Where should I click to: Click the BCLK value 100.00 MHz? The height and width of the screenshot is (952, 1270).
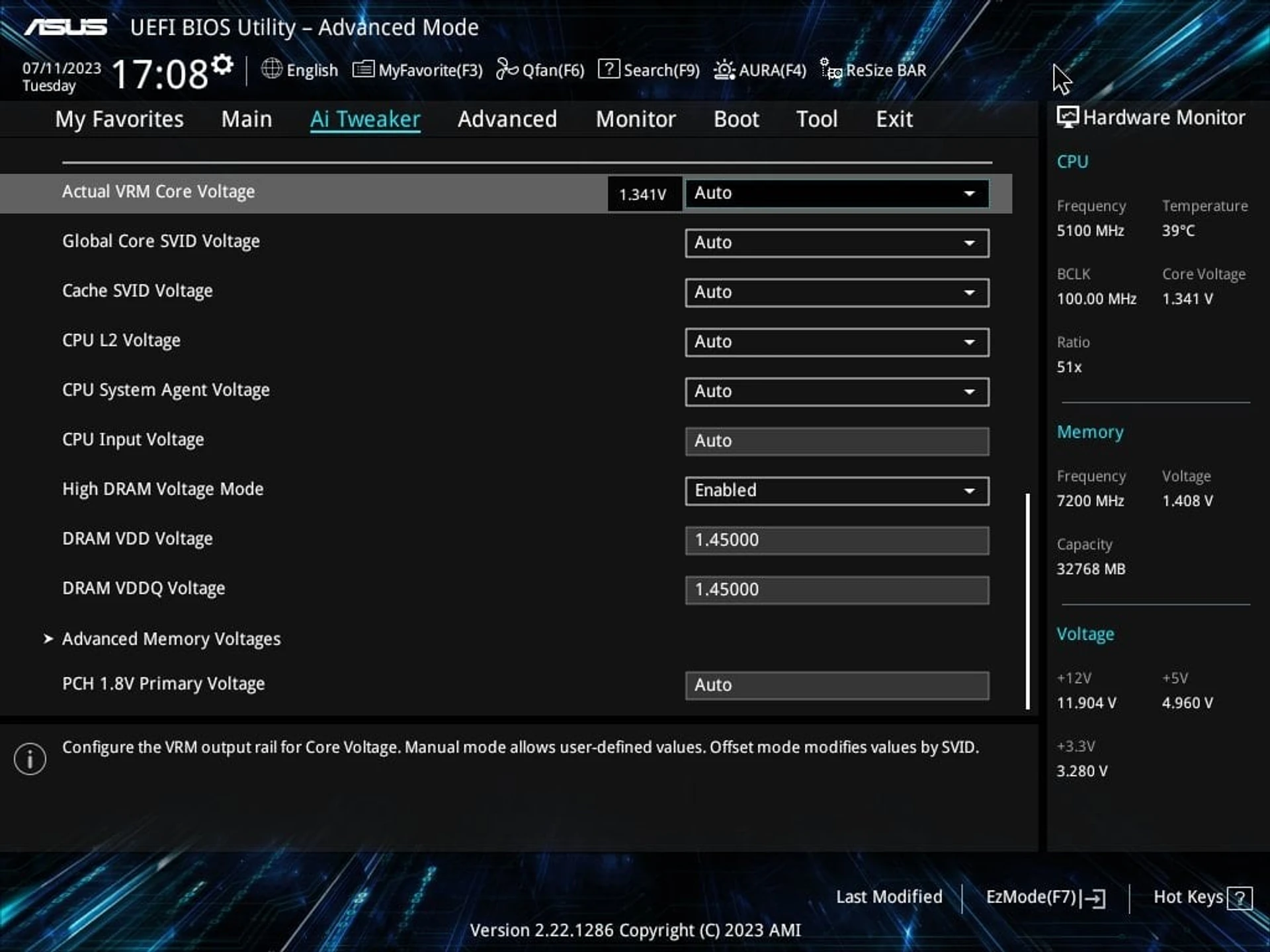(x=1096, y=299)
